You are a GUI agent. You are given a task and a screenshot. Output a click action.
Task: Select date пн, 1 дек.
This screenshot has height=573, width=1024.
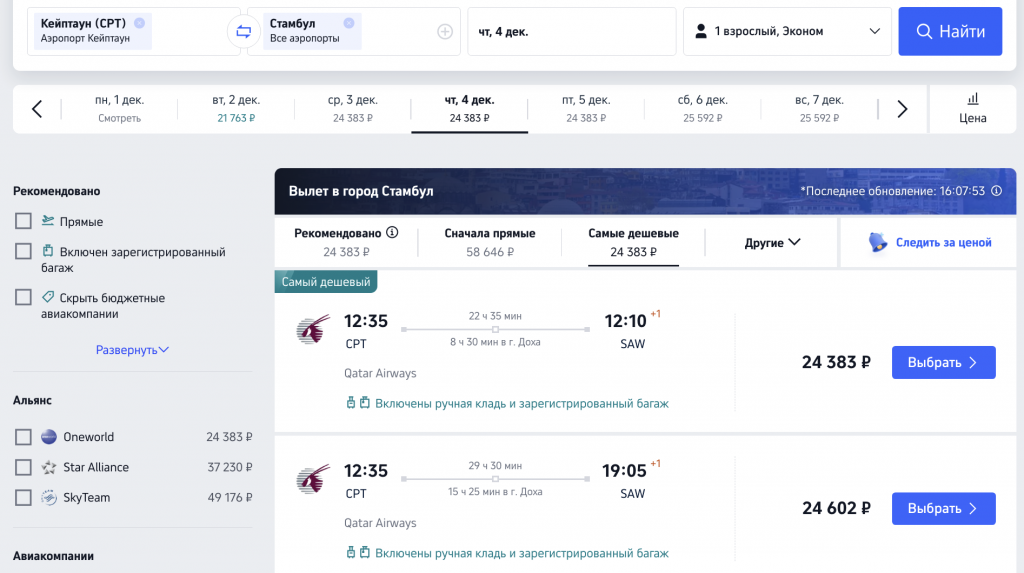(x=120, y=108)
